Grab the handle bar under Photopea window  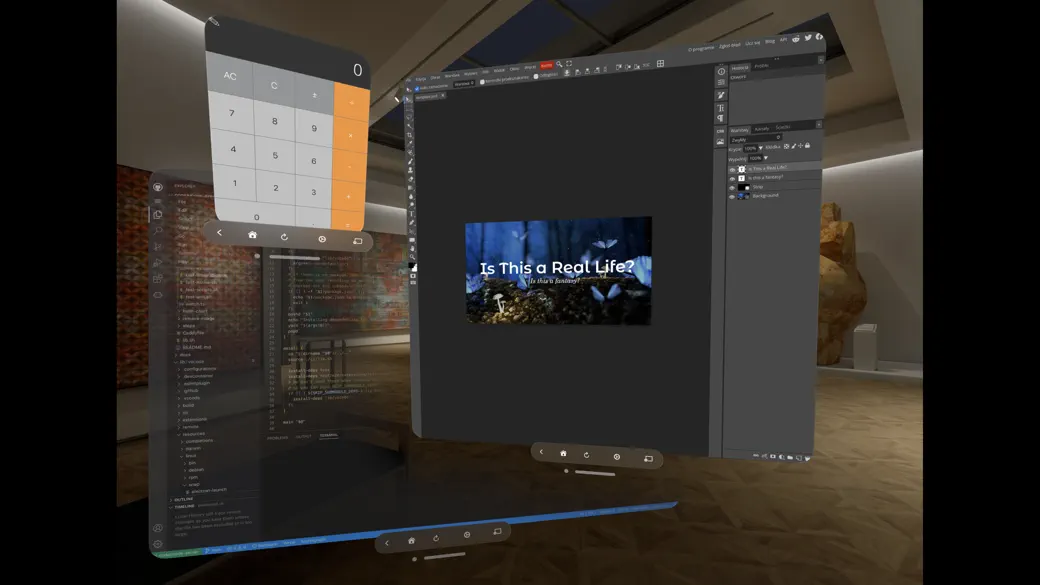click(x=595, y=473)
